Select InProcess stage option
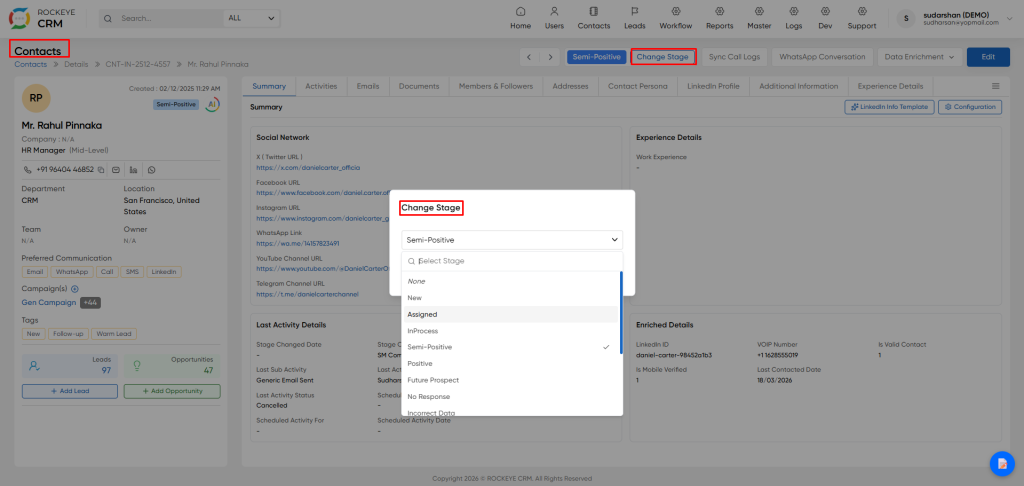The height and width of the screenshot is (486, 1024). click(x=512, y=331)
